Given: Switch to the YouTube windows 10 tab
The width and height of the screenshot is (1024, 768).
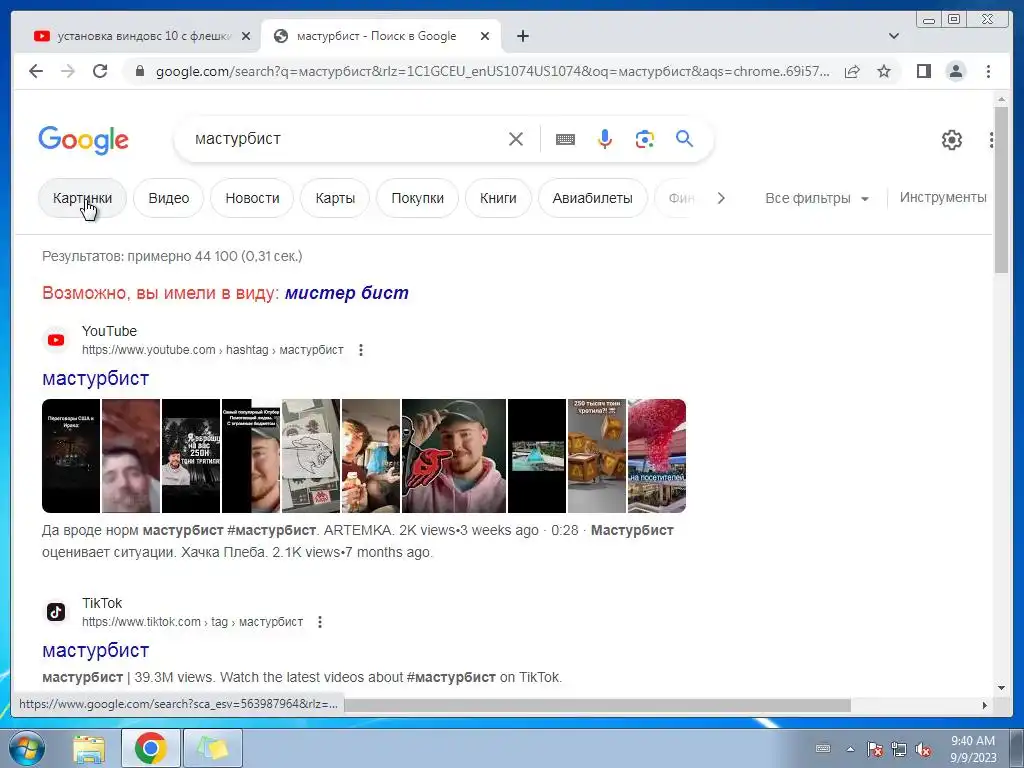Looking at the screenshot, I should (x=143, y=36).
